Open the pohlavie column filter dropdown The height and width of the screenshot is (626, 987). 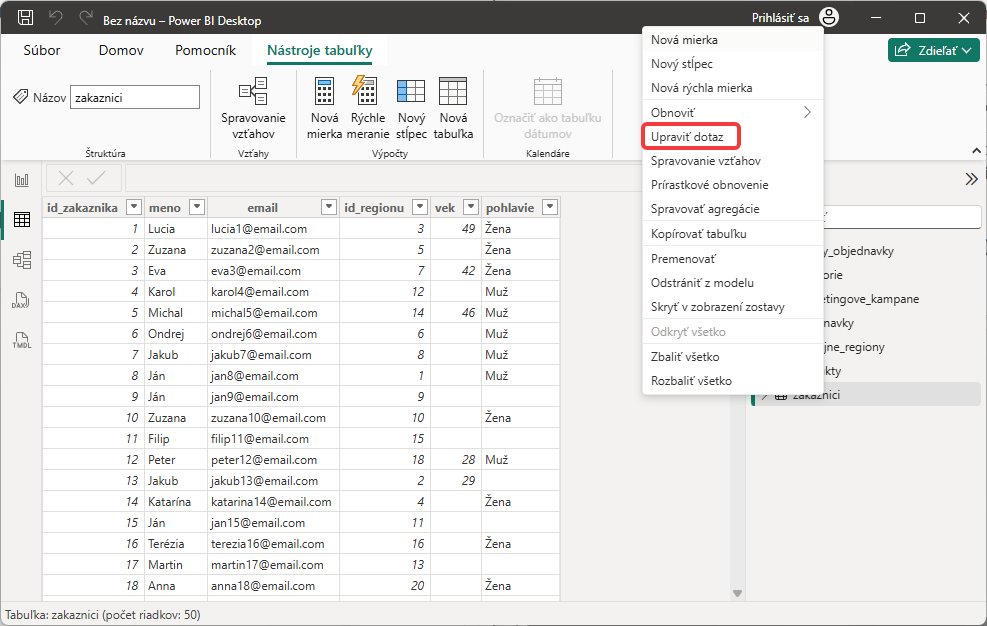coord(550,207)
